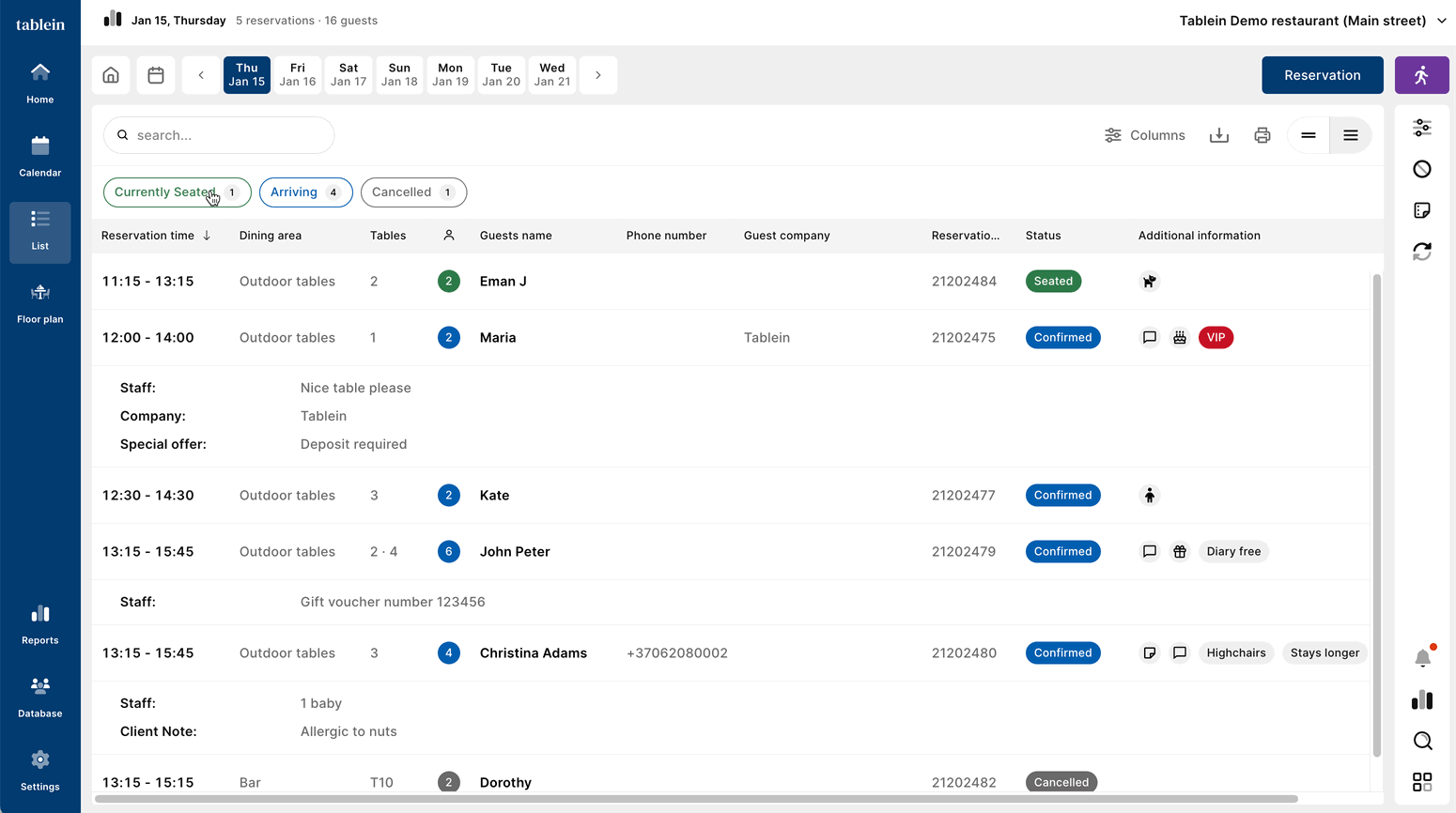
Task: Click the refresh sync icon in right sidebar
Action: point(1422,252)
